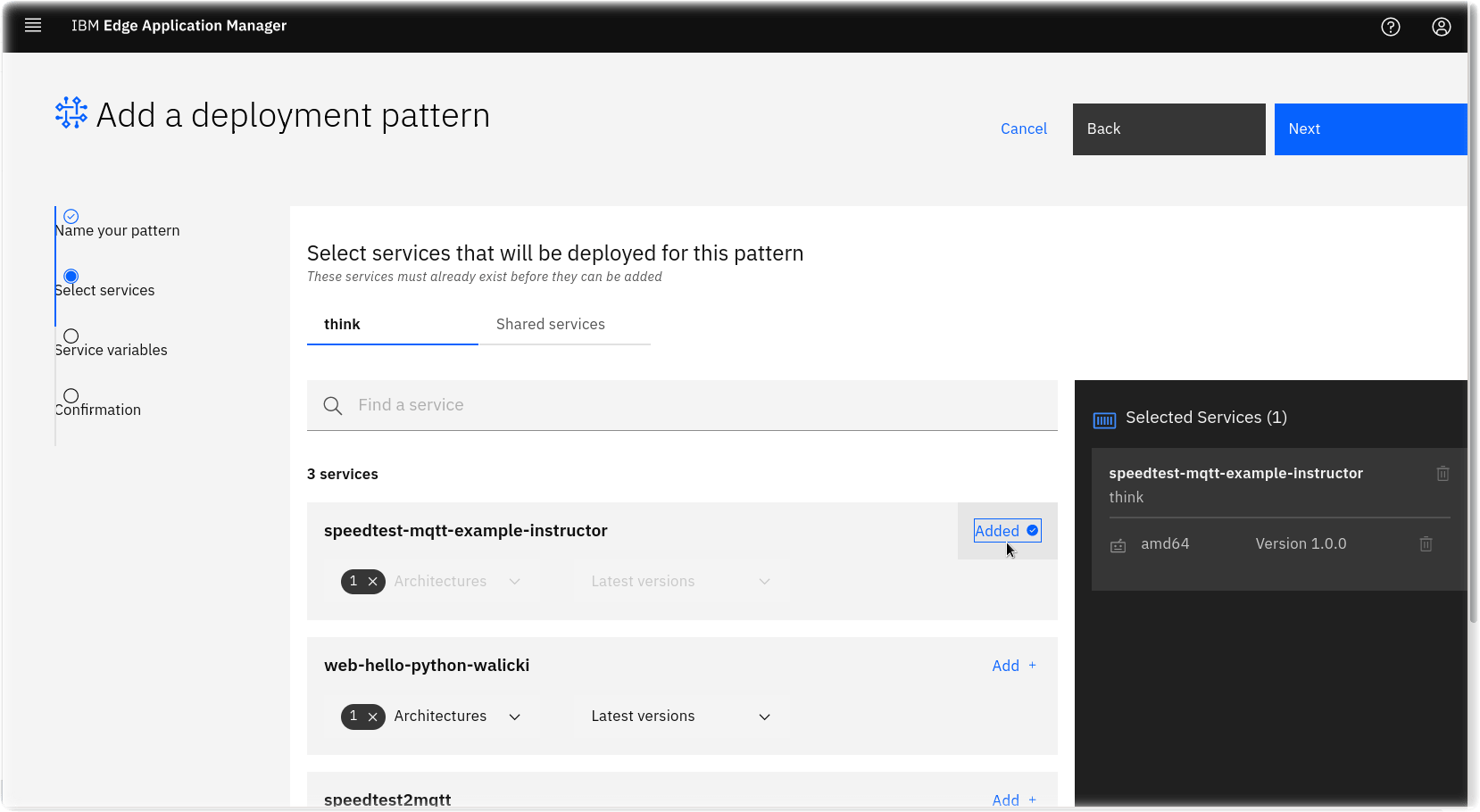1480x812 pixels.
Task: Open the user profile icon
Action: coord(1442,27)
